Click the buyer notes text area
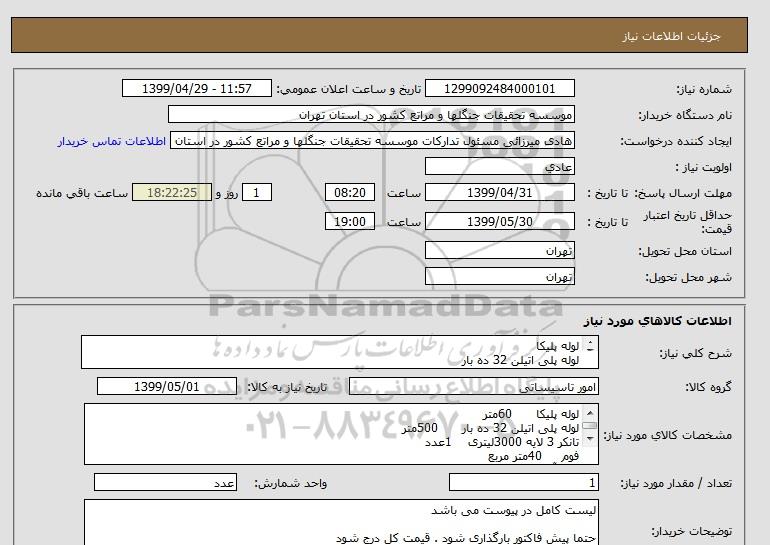 [341, 523]
